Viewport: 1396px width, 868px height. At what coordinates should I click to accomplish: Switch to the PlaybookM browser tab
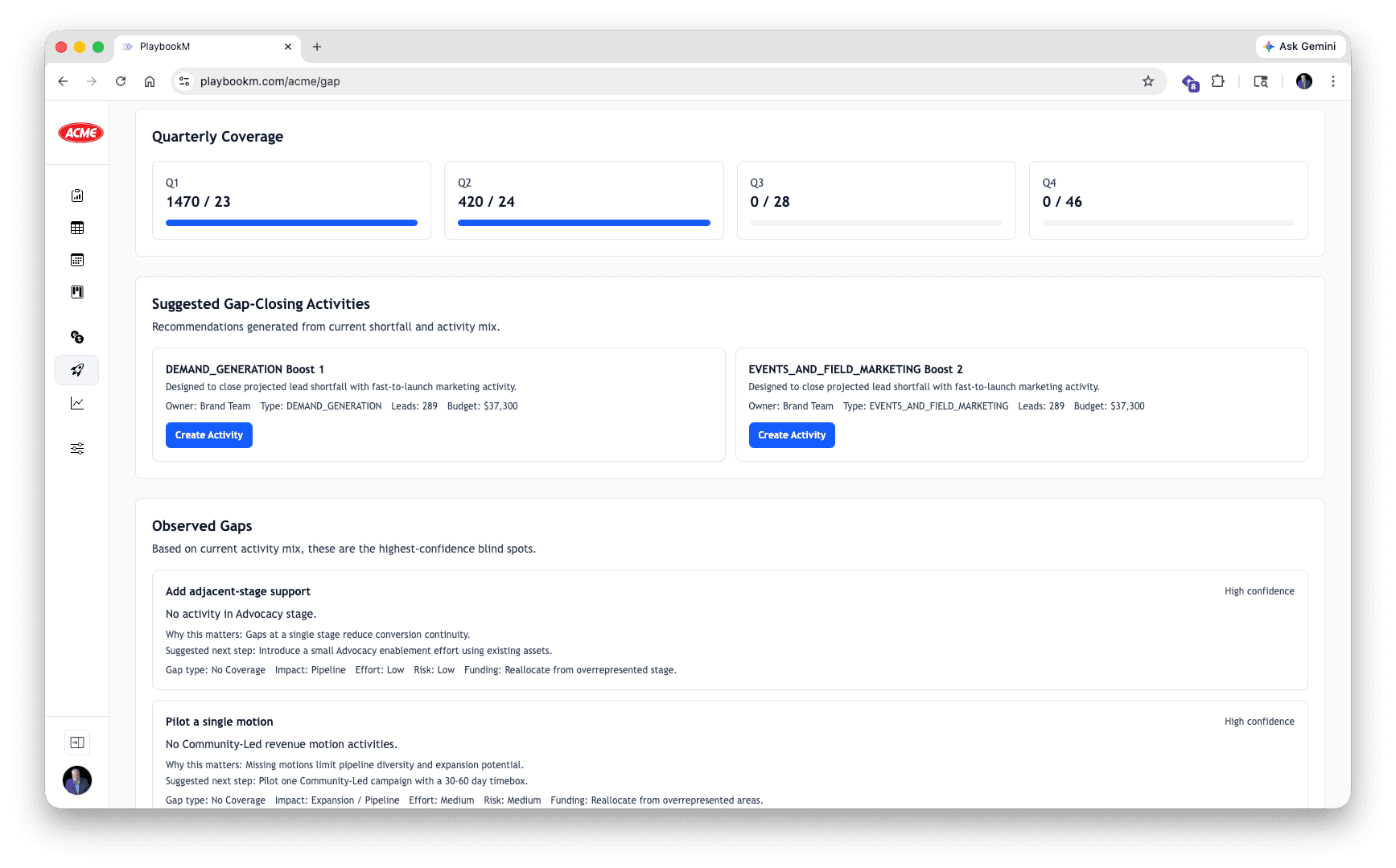coord(193,47)
